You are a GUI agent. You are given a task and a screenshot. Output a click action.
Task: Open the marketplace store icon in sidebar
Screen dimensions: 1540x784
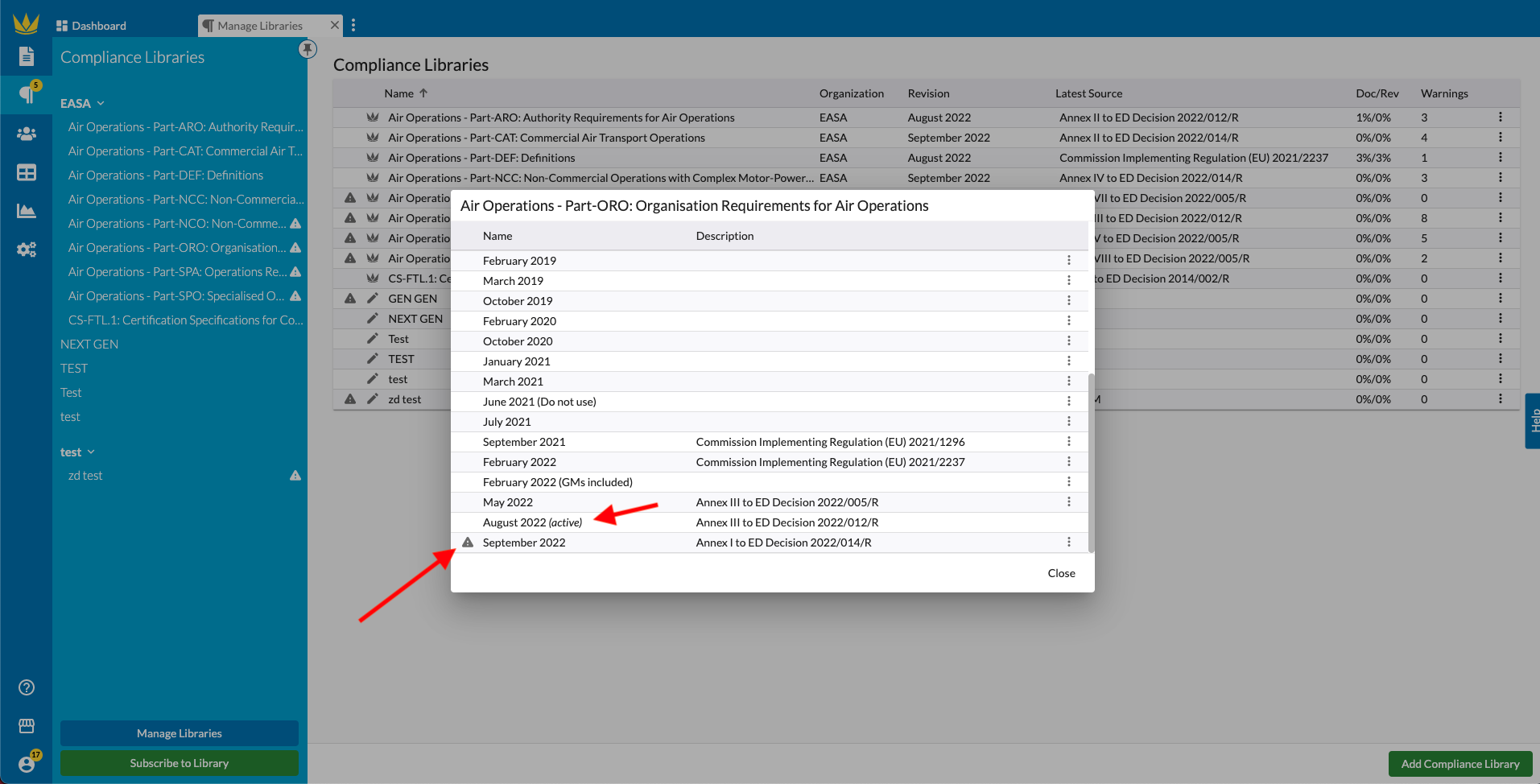(x=27, y=726)
